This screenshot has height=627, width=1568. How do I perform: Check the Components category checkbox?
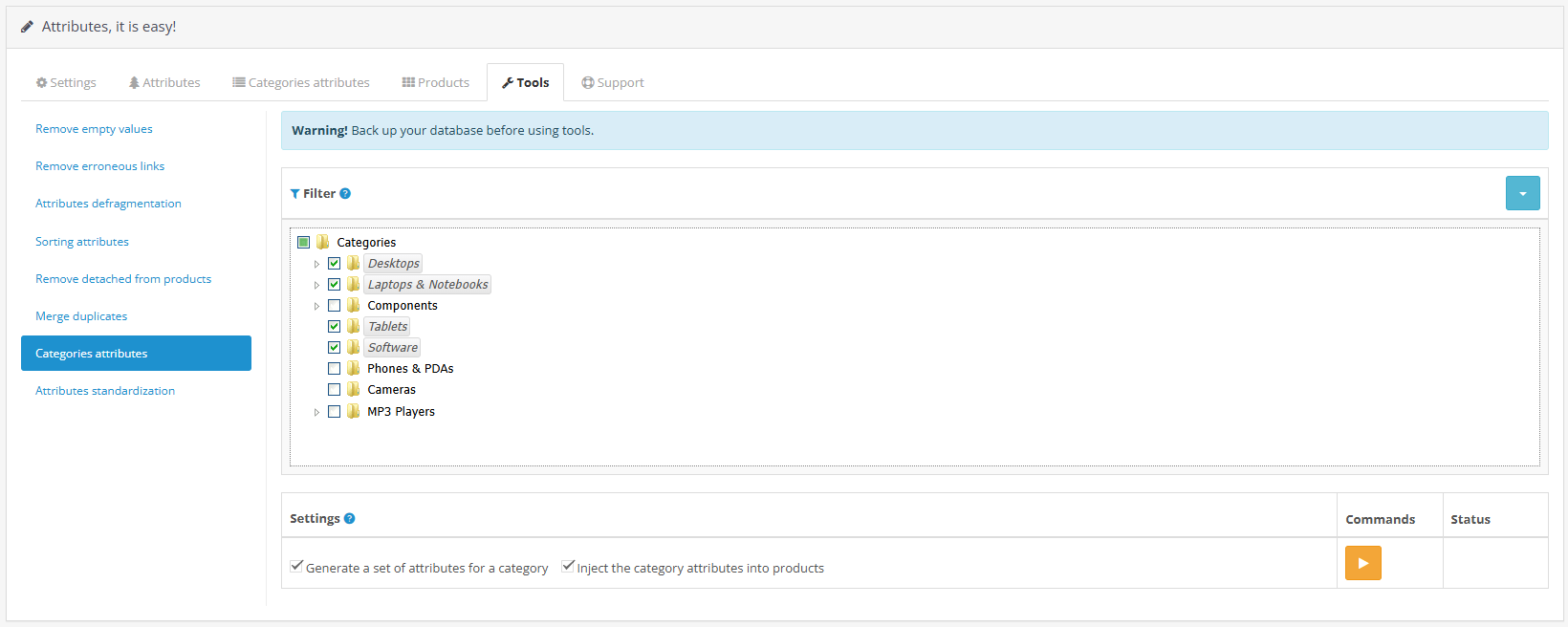coord(334,305)
